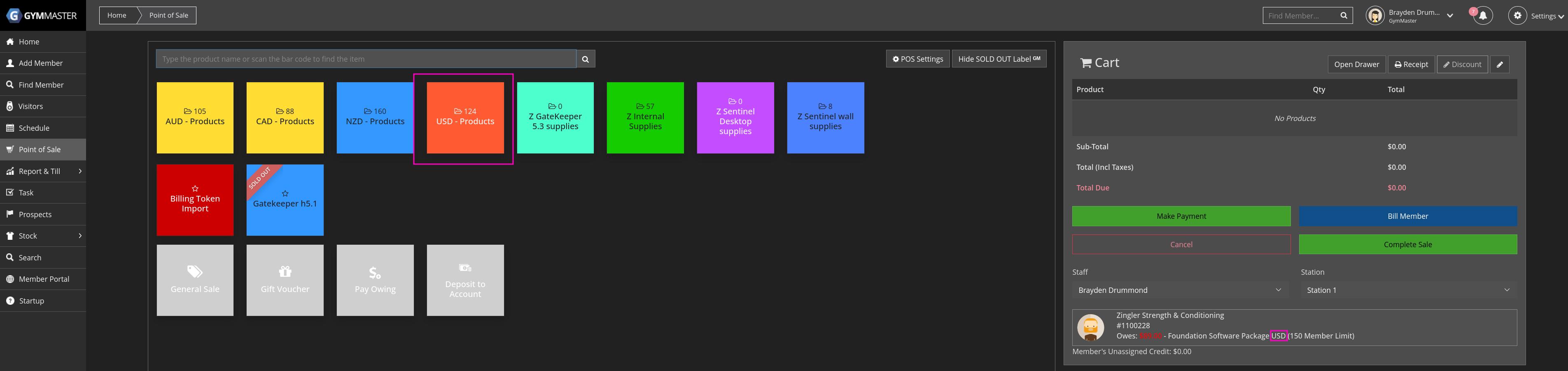The width and height of the screenshot is (1568, 371).
Task: Expand the Staff dropdown
Action: pyautogui.click(x=1179, y=290)
